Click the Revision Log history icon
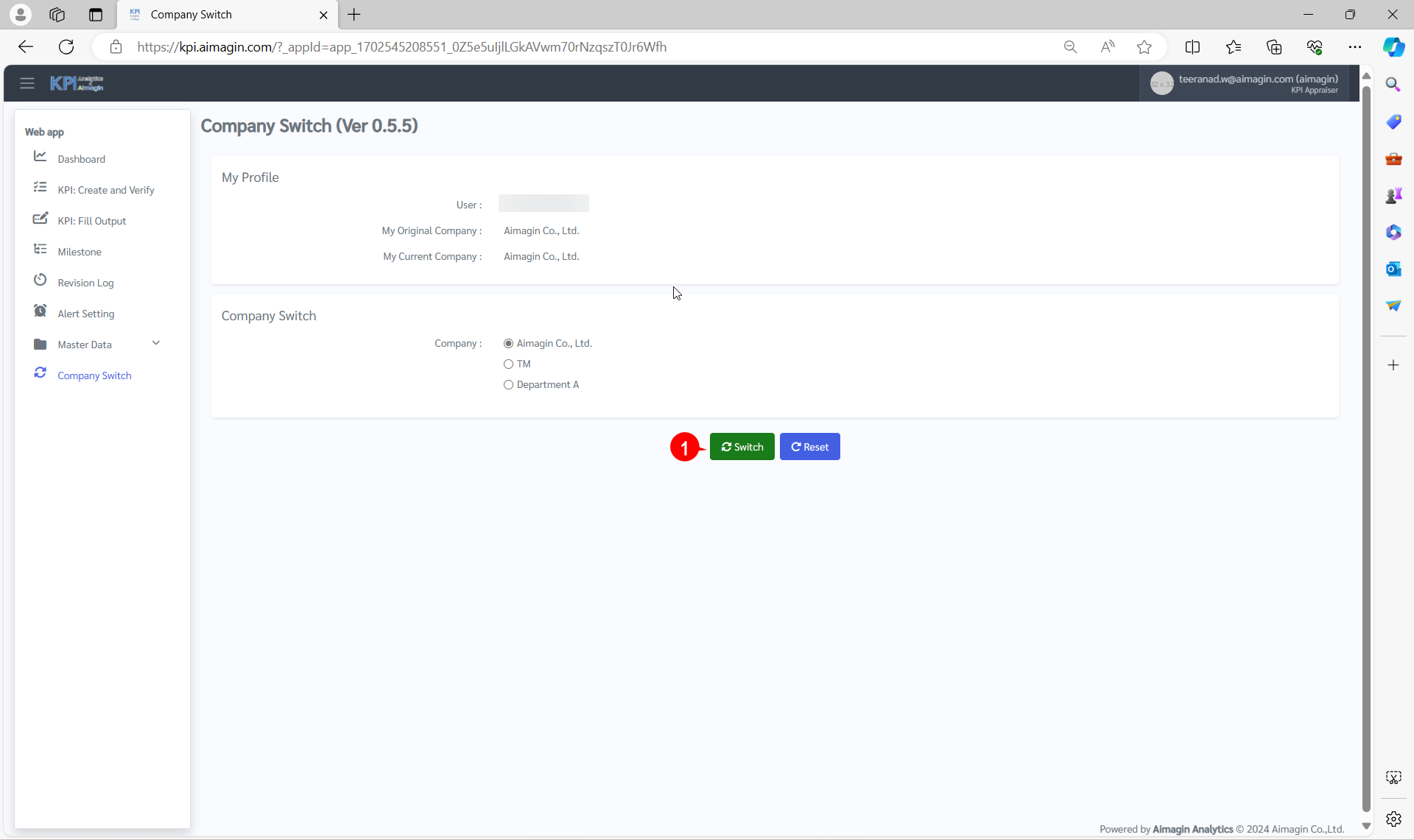 (40, 280)
